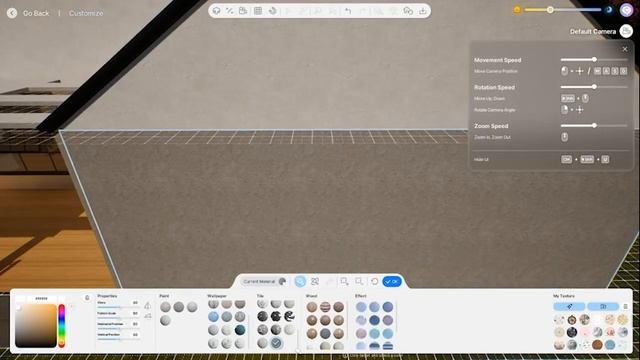The width and height of the screenshot is (640, 360).
Task: Select the Paint swatch on the second row
Action: pos(165,320)
